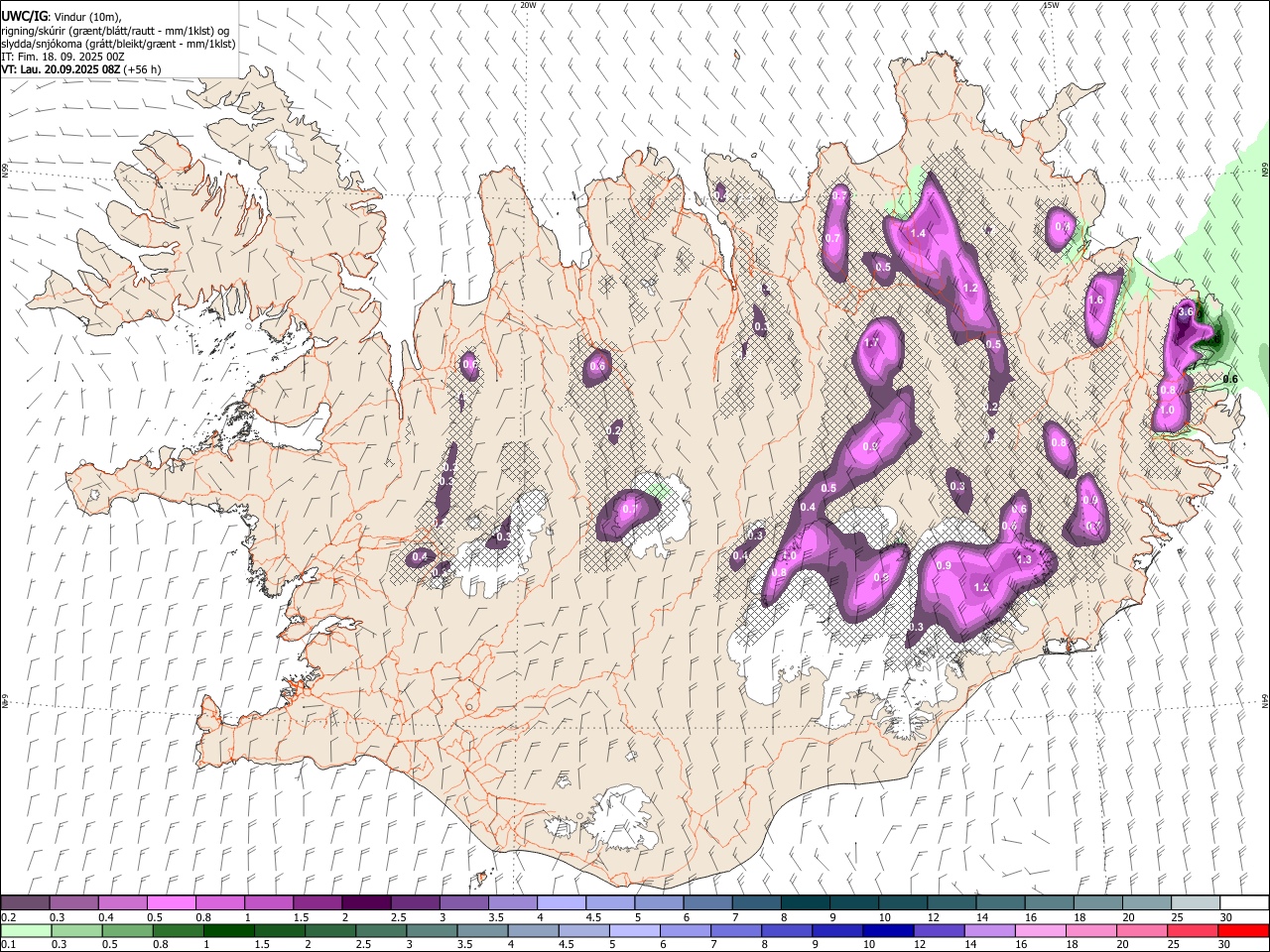
Task: Select the 1.4 value in the northern snow band
Action: 918,233
